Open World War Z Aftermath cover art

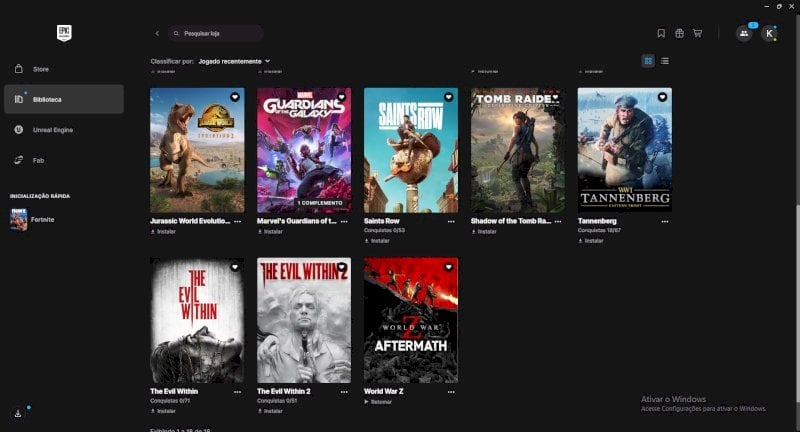(411, 320)
